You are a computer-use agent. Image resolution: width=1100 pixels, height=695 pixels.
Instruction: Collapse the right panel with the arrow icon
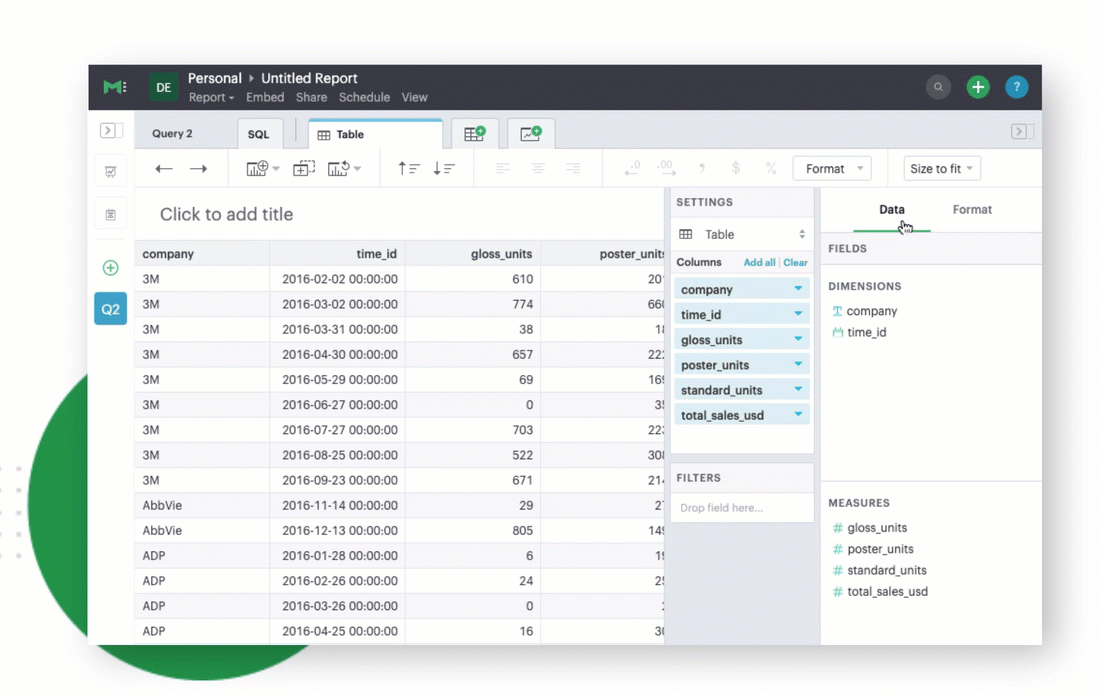(x=1019, y=131)
